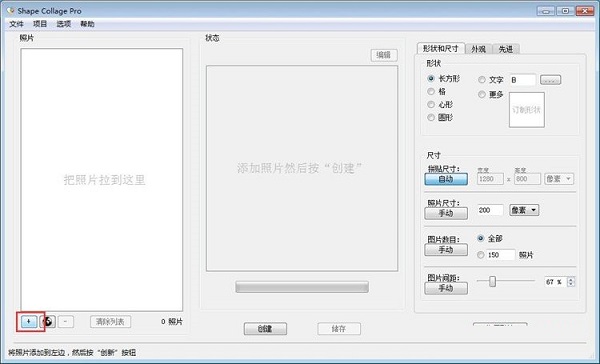Click the 订制形状 custom shape preview box
The width and height of the screenshot is (600, 364).
[527, 110]
